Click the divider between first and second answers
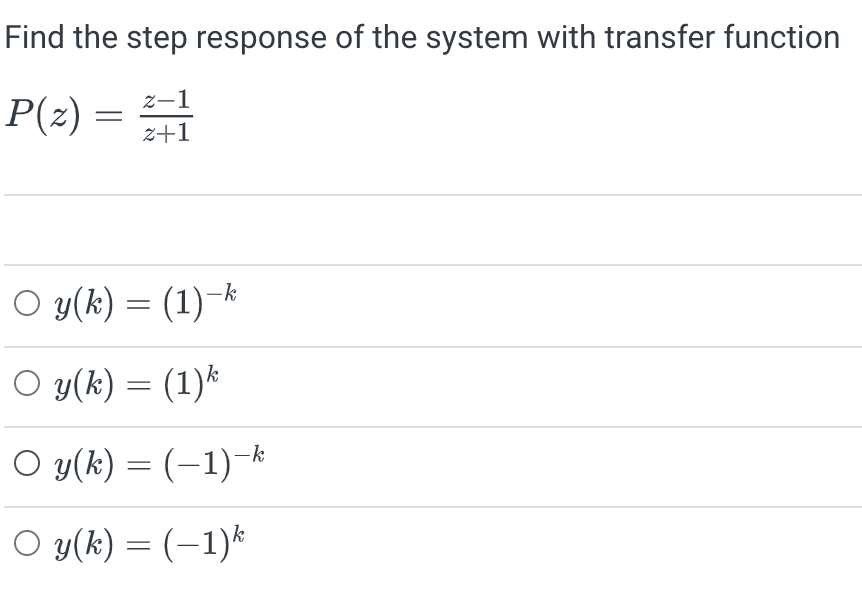This screenshot has width=862, height=614. point(430,343)
